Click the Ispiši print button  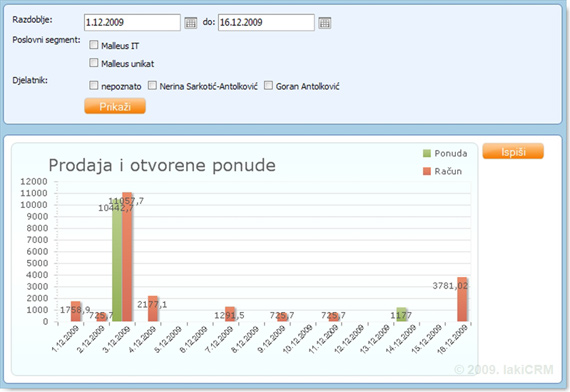tap(513, 151)
